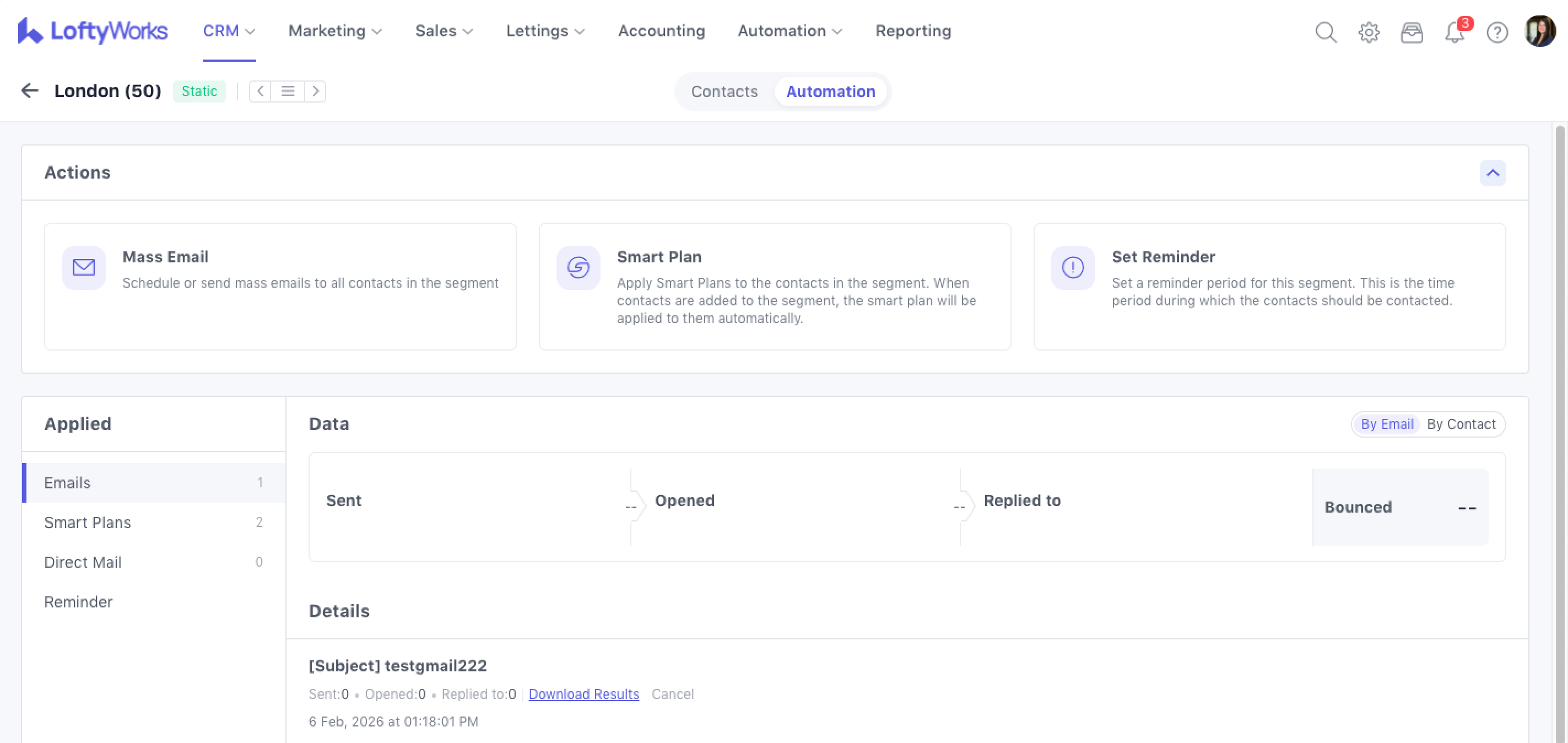Switch data view to By Contact

point(1461,424)
